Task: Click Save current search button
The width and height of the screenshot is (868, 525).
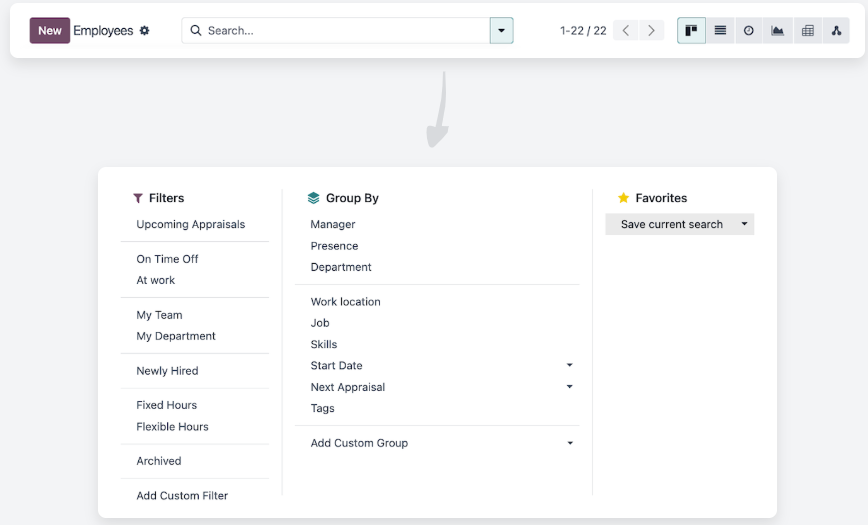Action: click(671, 225)
